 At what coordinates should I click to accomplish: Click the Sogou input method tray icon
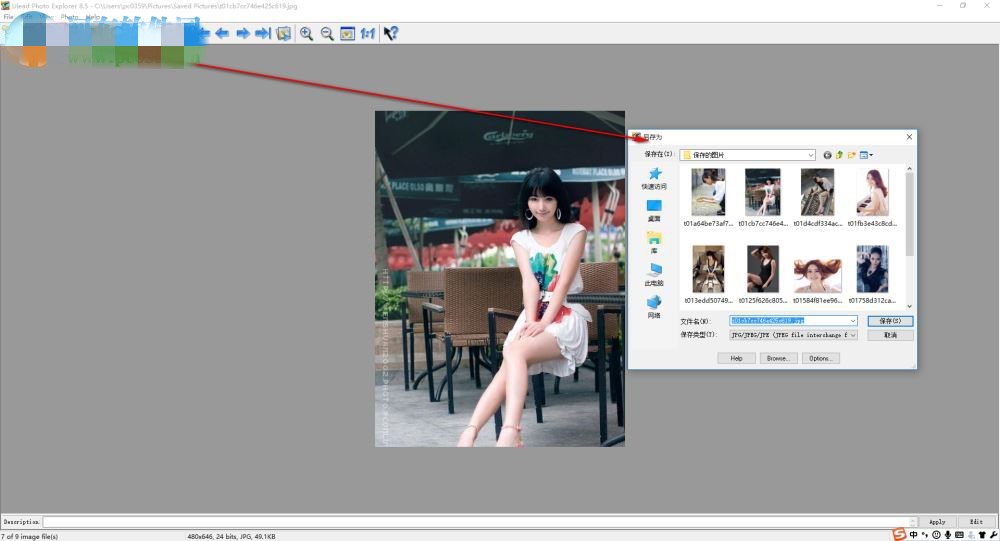(899, 534)
